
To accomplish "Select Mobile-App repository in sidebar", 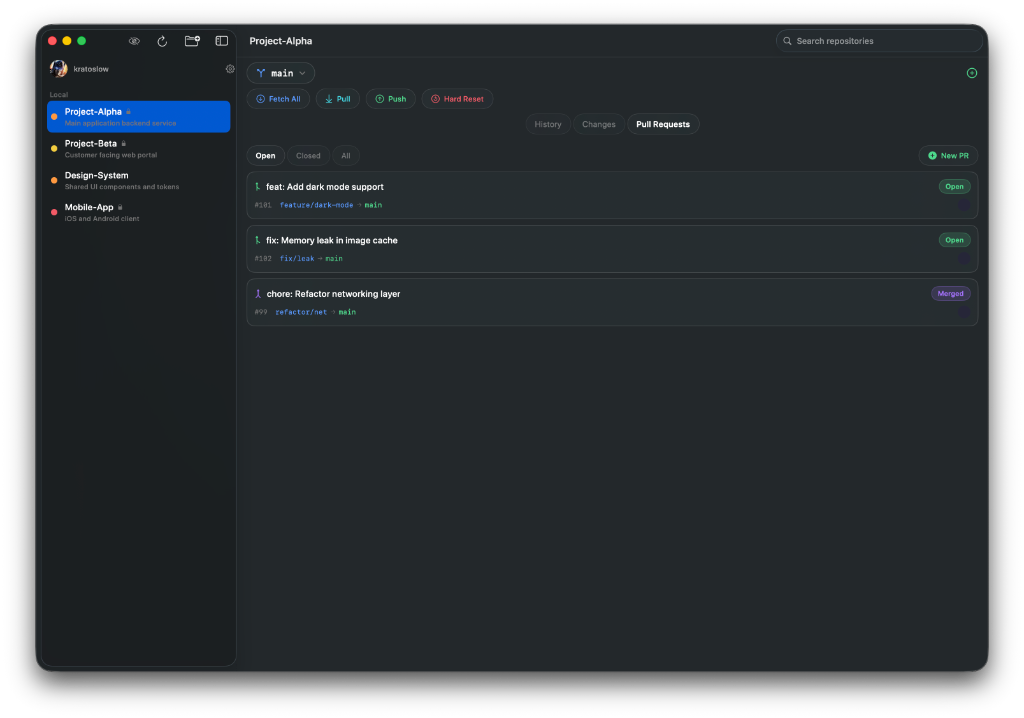I will click(138, 212).
